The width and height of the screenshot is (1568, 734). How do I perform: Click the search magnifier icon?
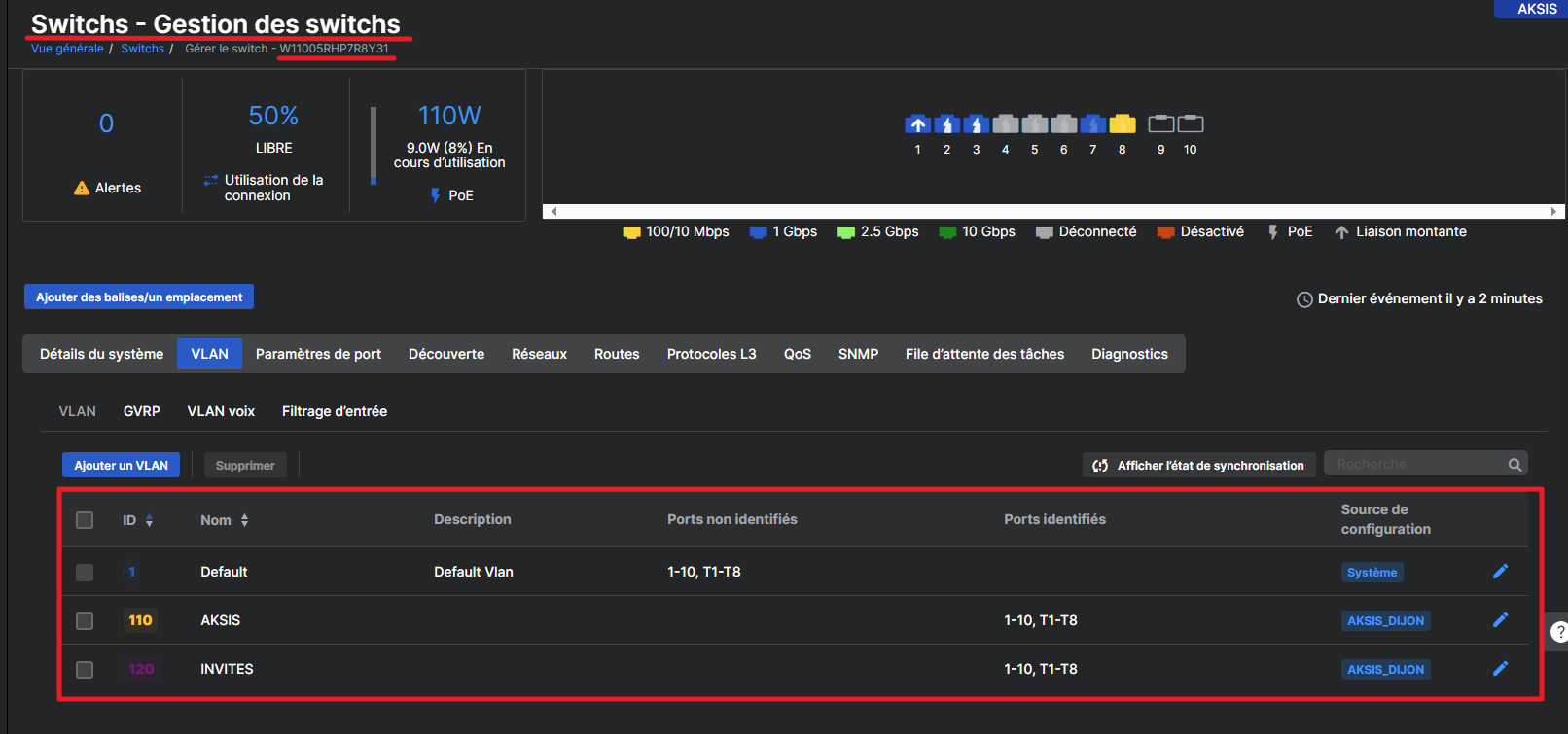[x=1515, y=465]
